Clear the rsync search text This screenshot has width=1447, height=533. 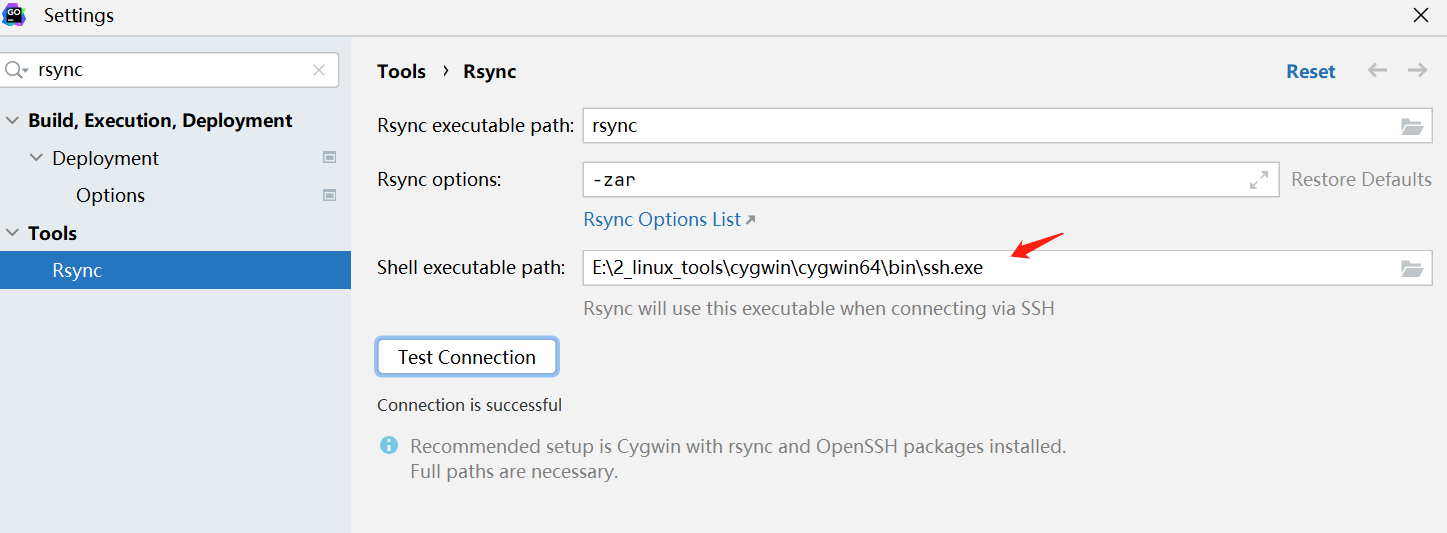[x=319, y=70]
